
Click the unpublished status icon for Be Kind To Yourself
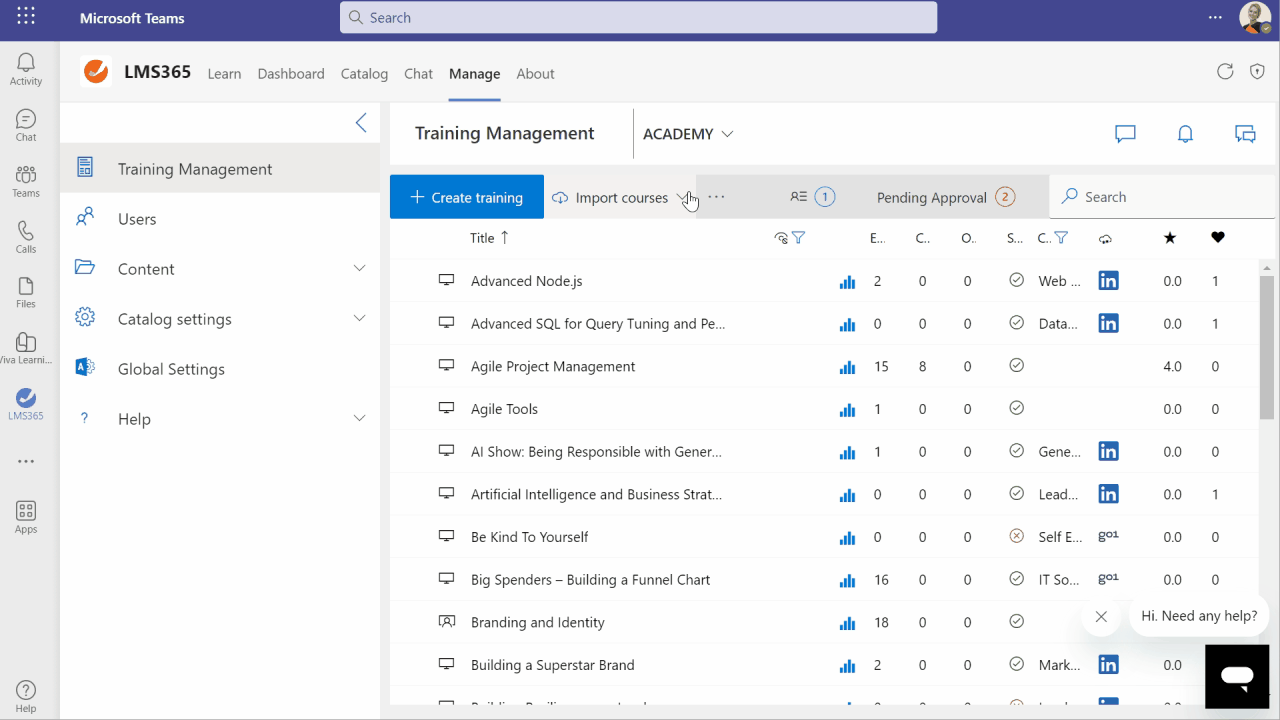pos(1017,536)
